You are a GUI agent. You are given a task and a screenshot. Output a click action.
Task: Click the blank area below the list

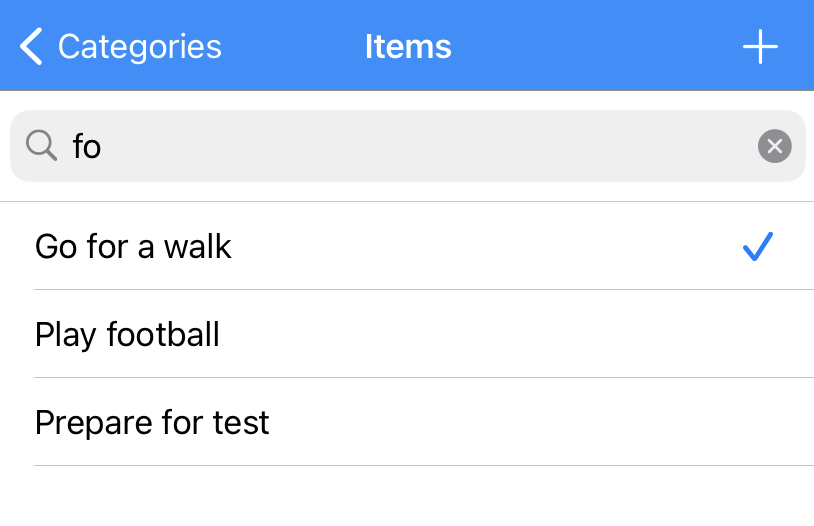coord(407,496)
